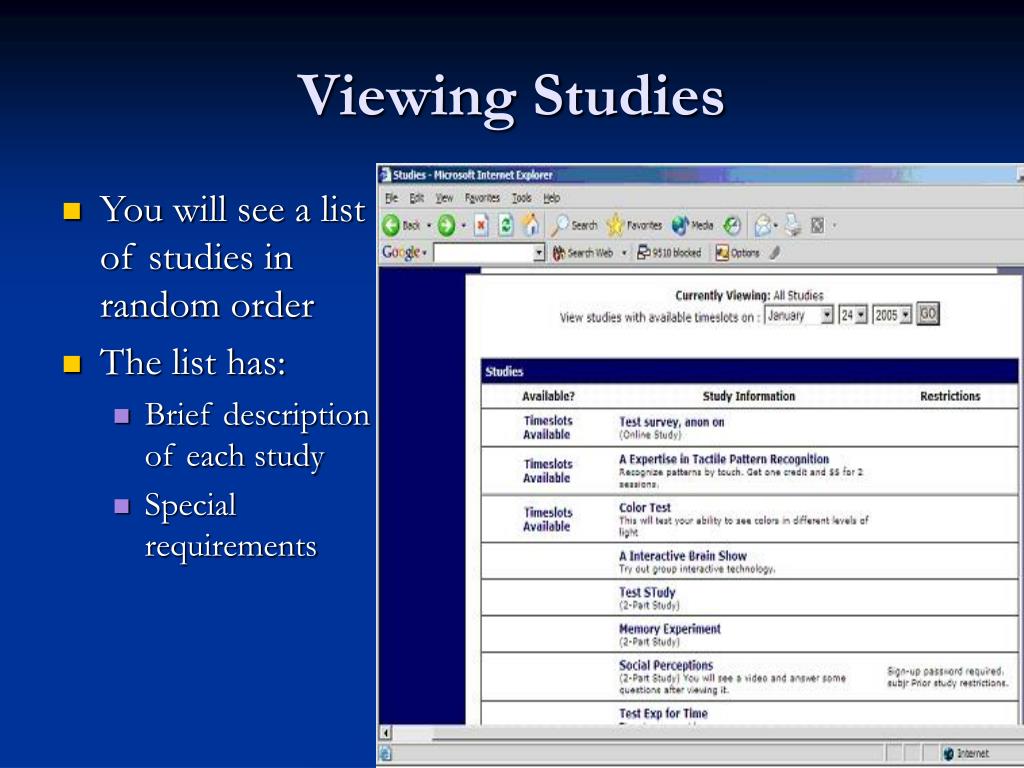Click inside the Google toolbar search field
This screenshot has height=768, width=1024.
click(x=484, y=253)
